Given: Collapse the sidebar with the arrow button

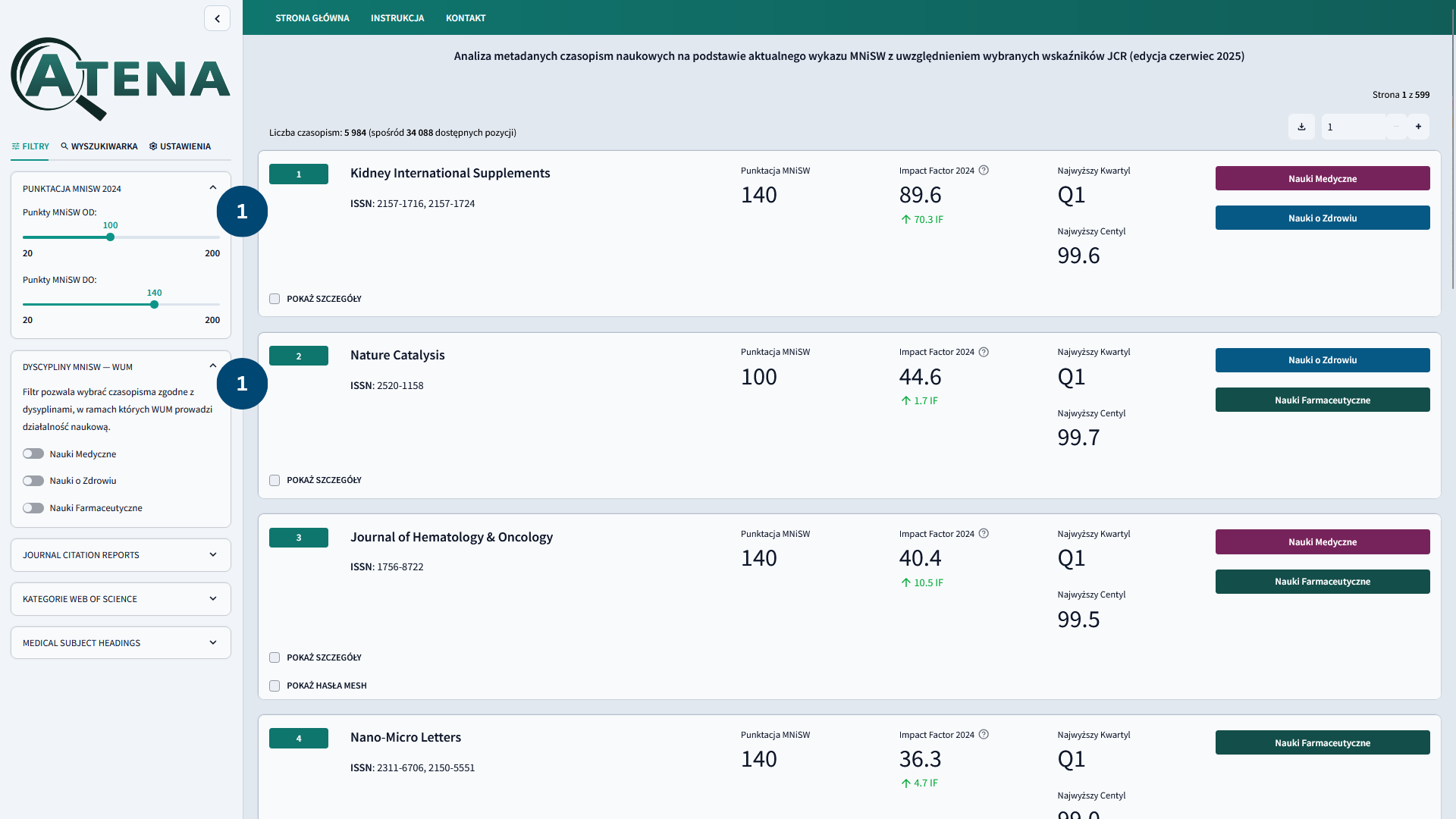Looking at the screenshot, I should pyautogui.click(x=217, y=18).
